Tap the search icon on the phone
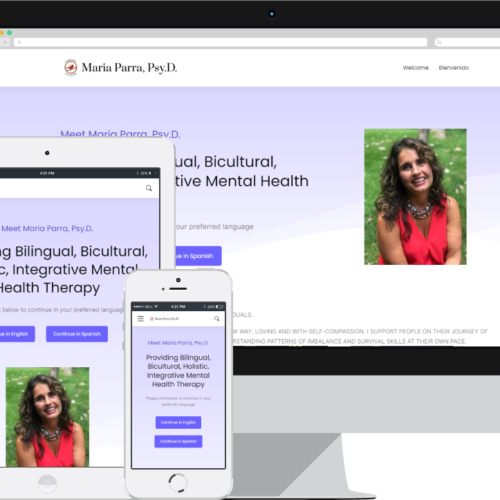 pyautogui.click(x=217, y=319)
